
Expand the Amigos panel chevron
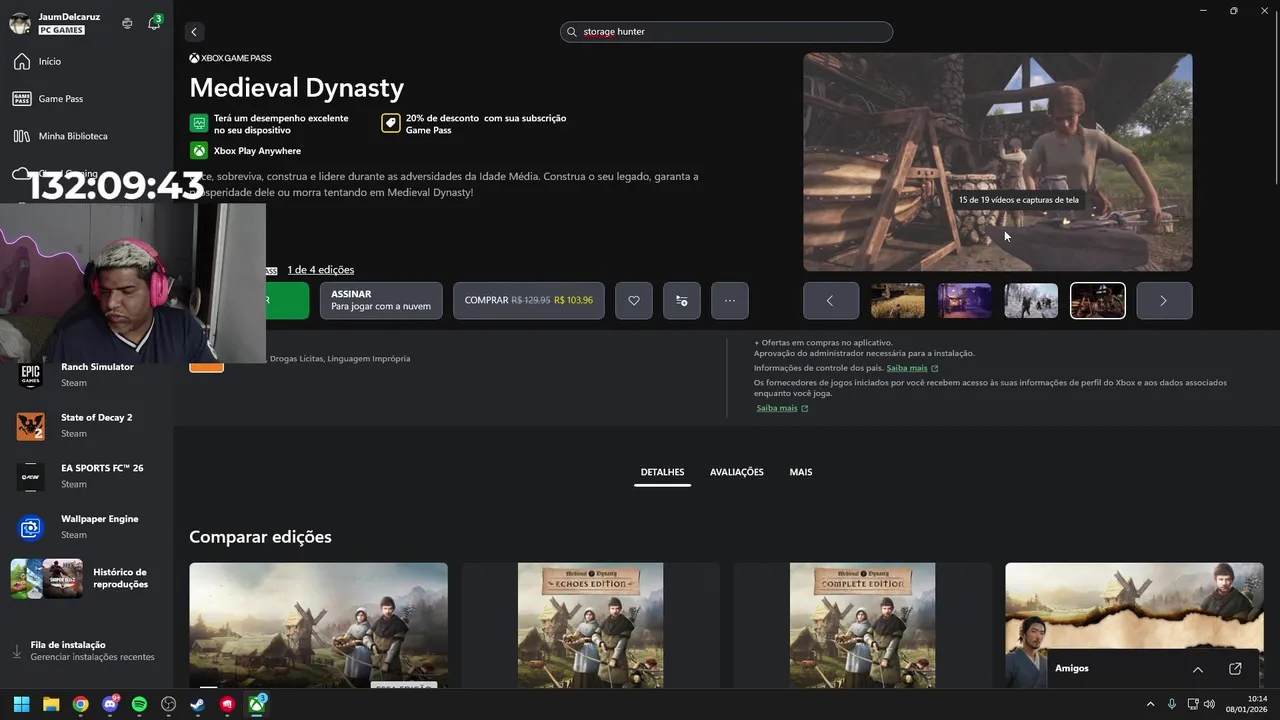(1197, 669)
